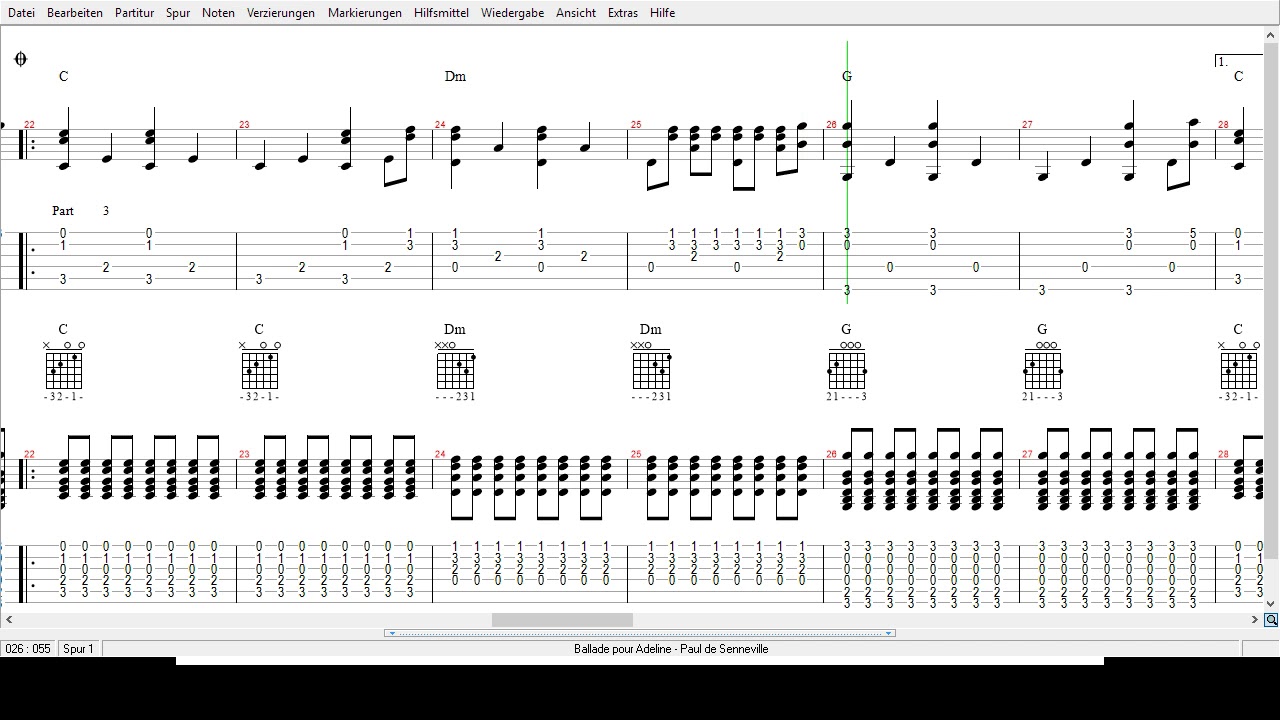Click the 'Spur 1' status bar entry
The width and height of the screenshot is (1280, 720).
click(x=78, y=649)
